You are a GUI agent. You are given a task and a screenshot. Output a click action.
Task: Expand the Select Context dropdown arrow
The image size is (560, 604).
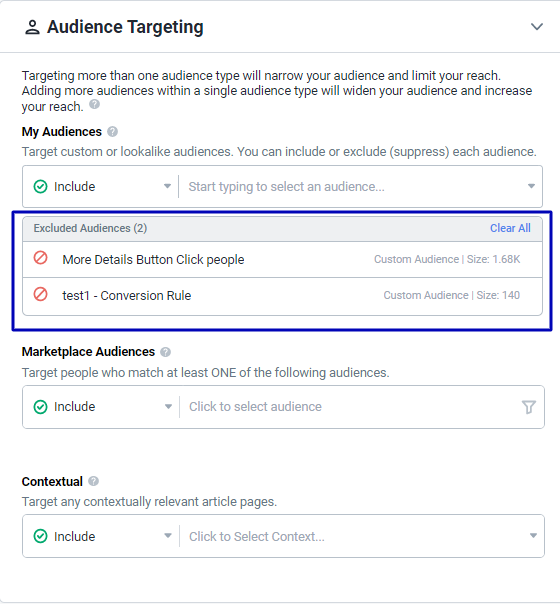tap(533, 536)
